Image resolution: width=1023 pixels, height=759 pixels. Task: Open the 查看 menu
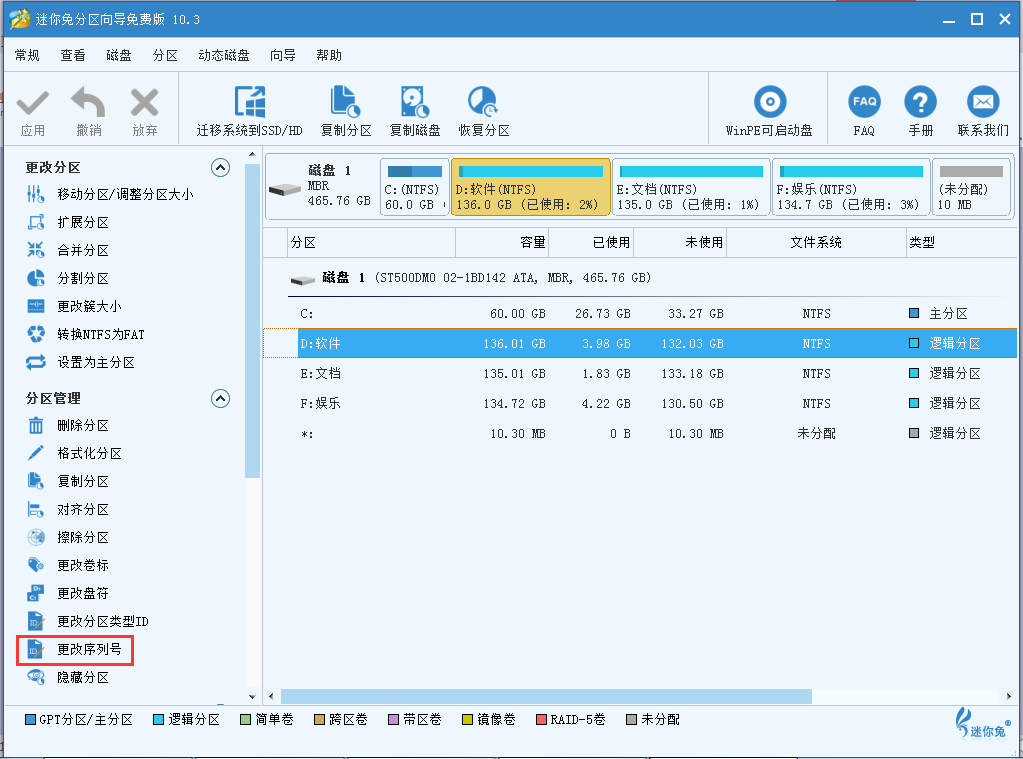(72, 55)
